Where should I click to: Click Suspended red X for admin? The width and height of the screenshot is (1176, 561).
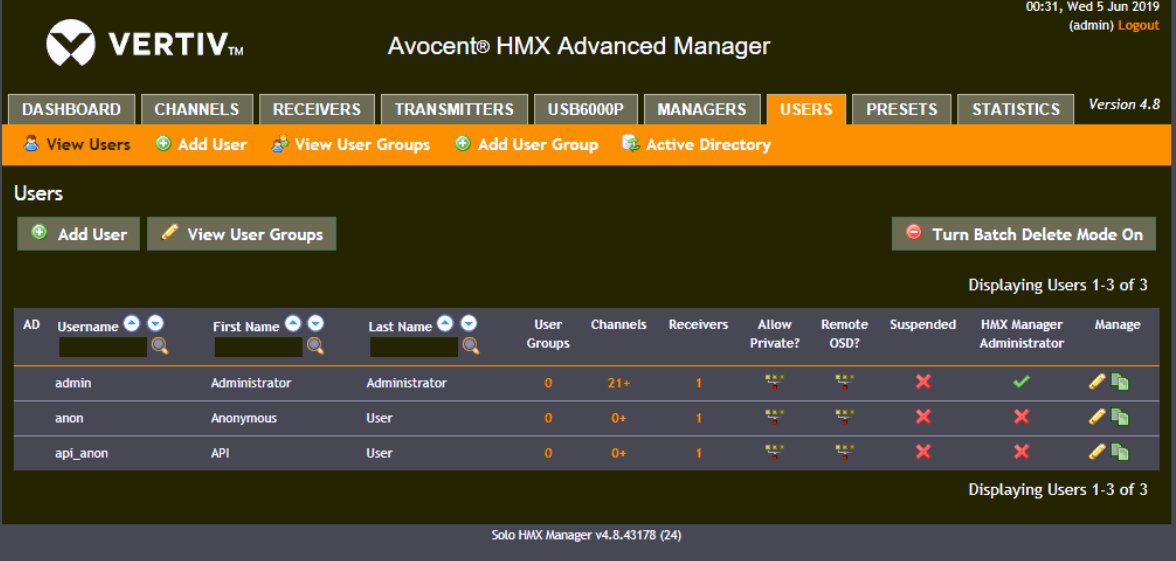tap(923, 382)
